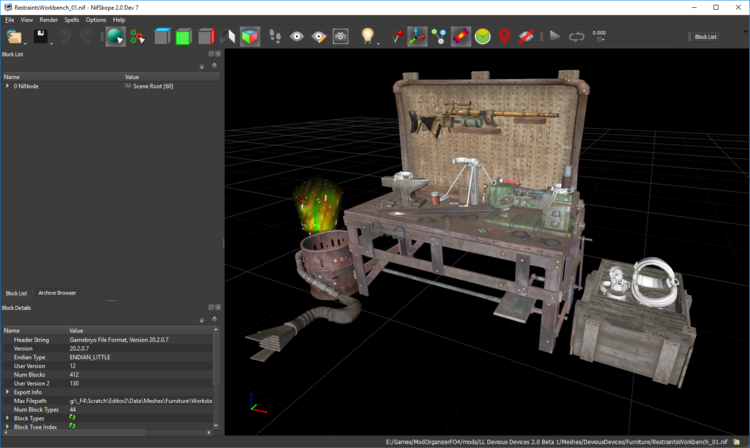
Task: Switch to Top view cube icon
Action: coord(162,36)
